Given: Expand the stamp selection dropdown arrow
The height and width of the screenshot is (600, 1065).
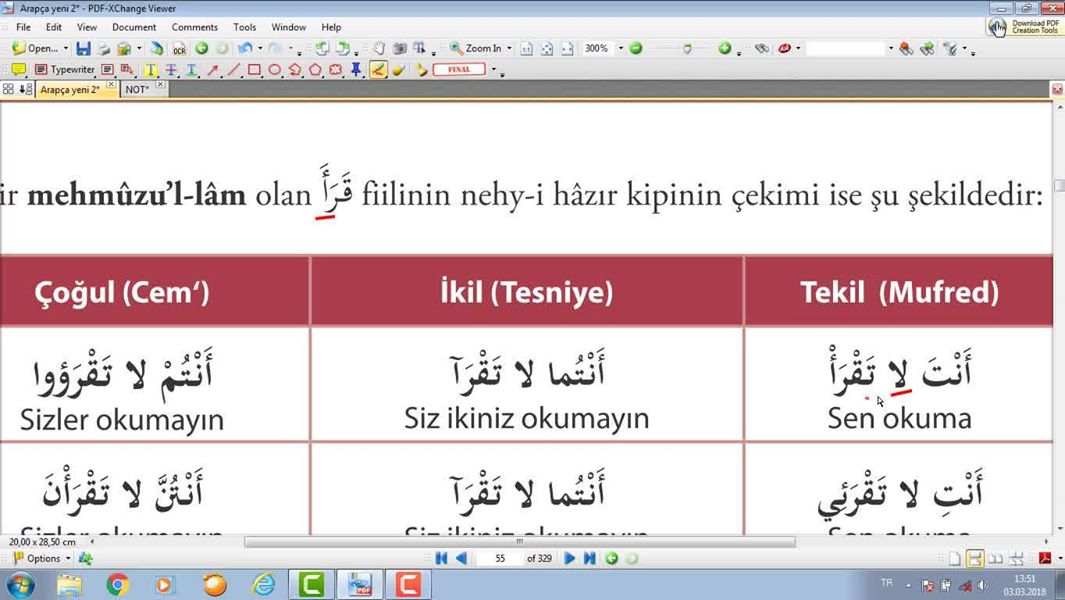Looking at the screenshot, I should (494, 69).
